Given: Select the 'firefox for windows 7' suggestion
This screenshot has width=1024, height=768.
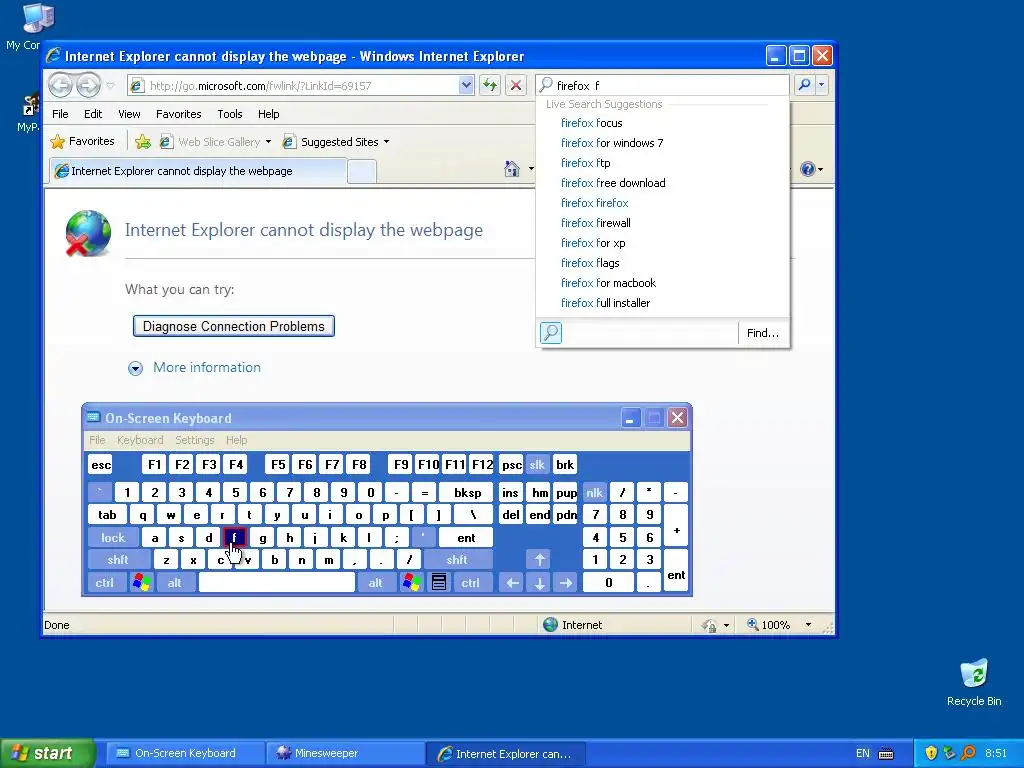Looking at the screenshot, I should click(611, 143).
